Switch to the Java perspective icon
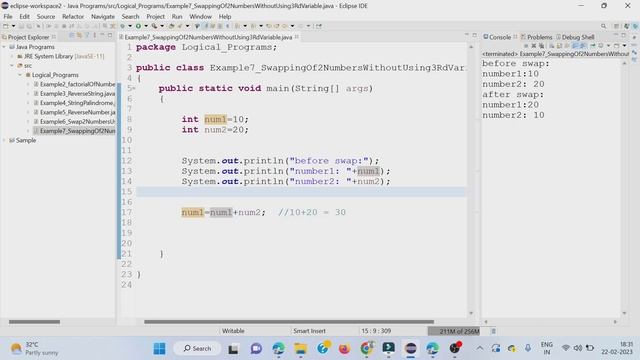 [627, 26]
